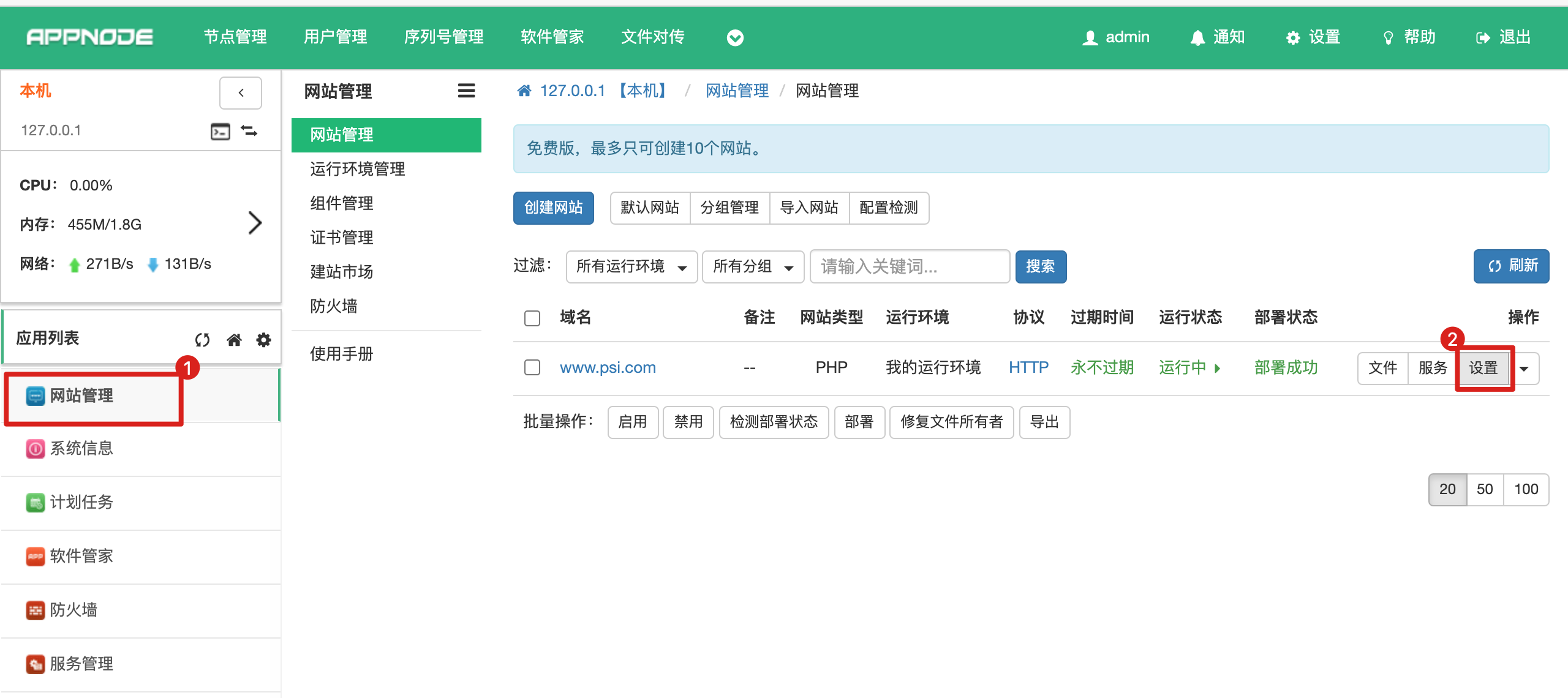Collapse the sidebar with the left chevron button
Image resolution: width=1568 pixels, height=698 pixels.
tap(241, 92)
